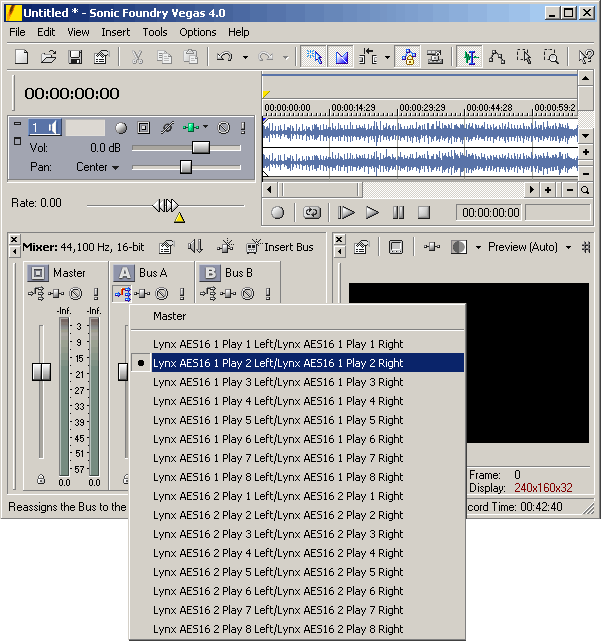The image size is (601, 641).
Task: Open the Auto Ripple mode dropdown arrow
Action: 387,57
